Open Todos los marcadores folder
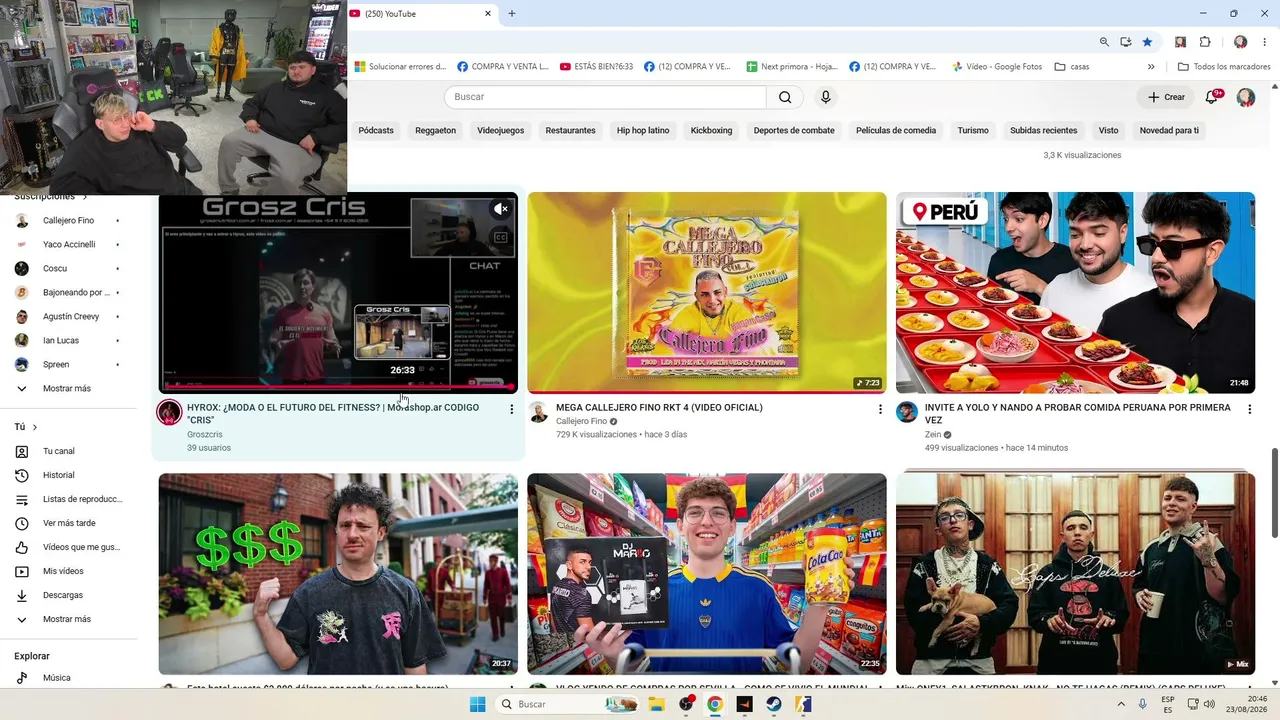Image resolution: width=1280 pixels, height=720 pixels. tap(1224, 67)
